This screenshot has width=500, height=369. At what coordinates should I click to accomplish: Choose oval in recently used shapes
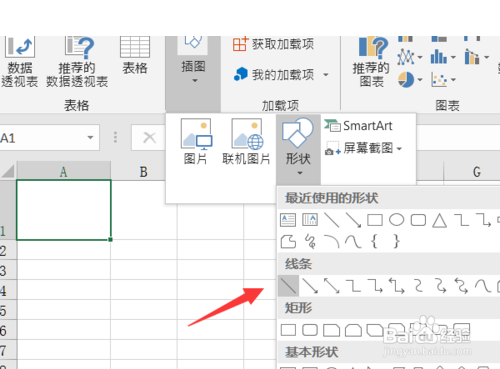click(x=396, y=220)
